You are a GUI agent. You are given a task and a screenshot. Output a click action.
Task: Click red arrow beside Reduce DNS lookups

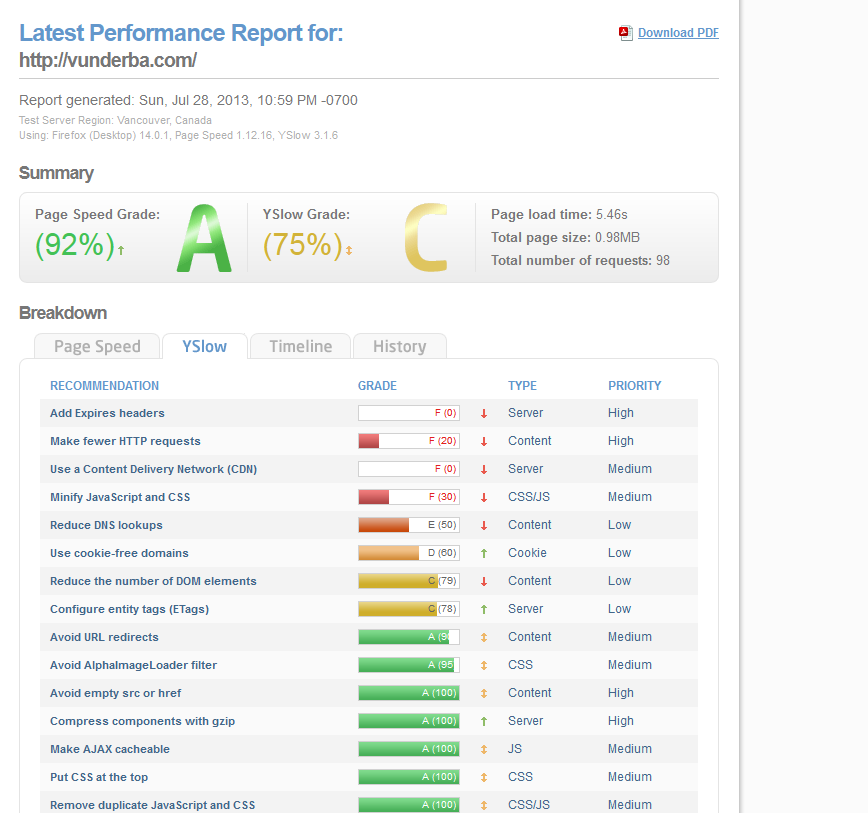484,525
